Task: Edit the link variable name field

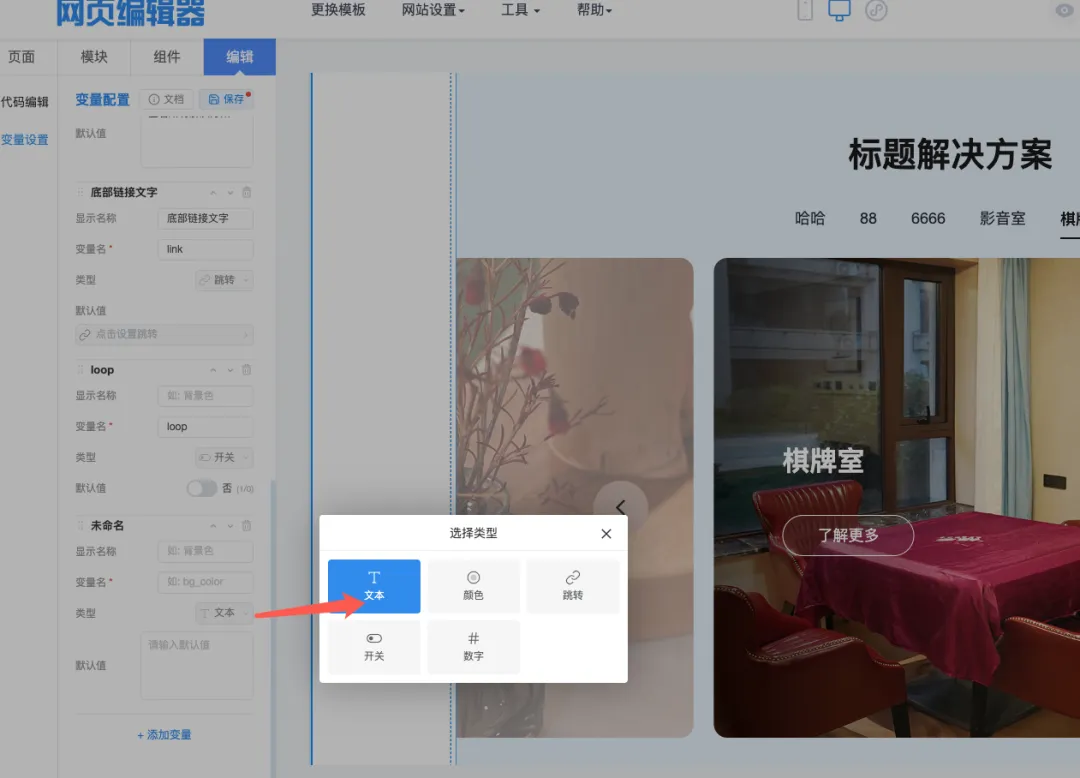Action: tap(205, 249)
